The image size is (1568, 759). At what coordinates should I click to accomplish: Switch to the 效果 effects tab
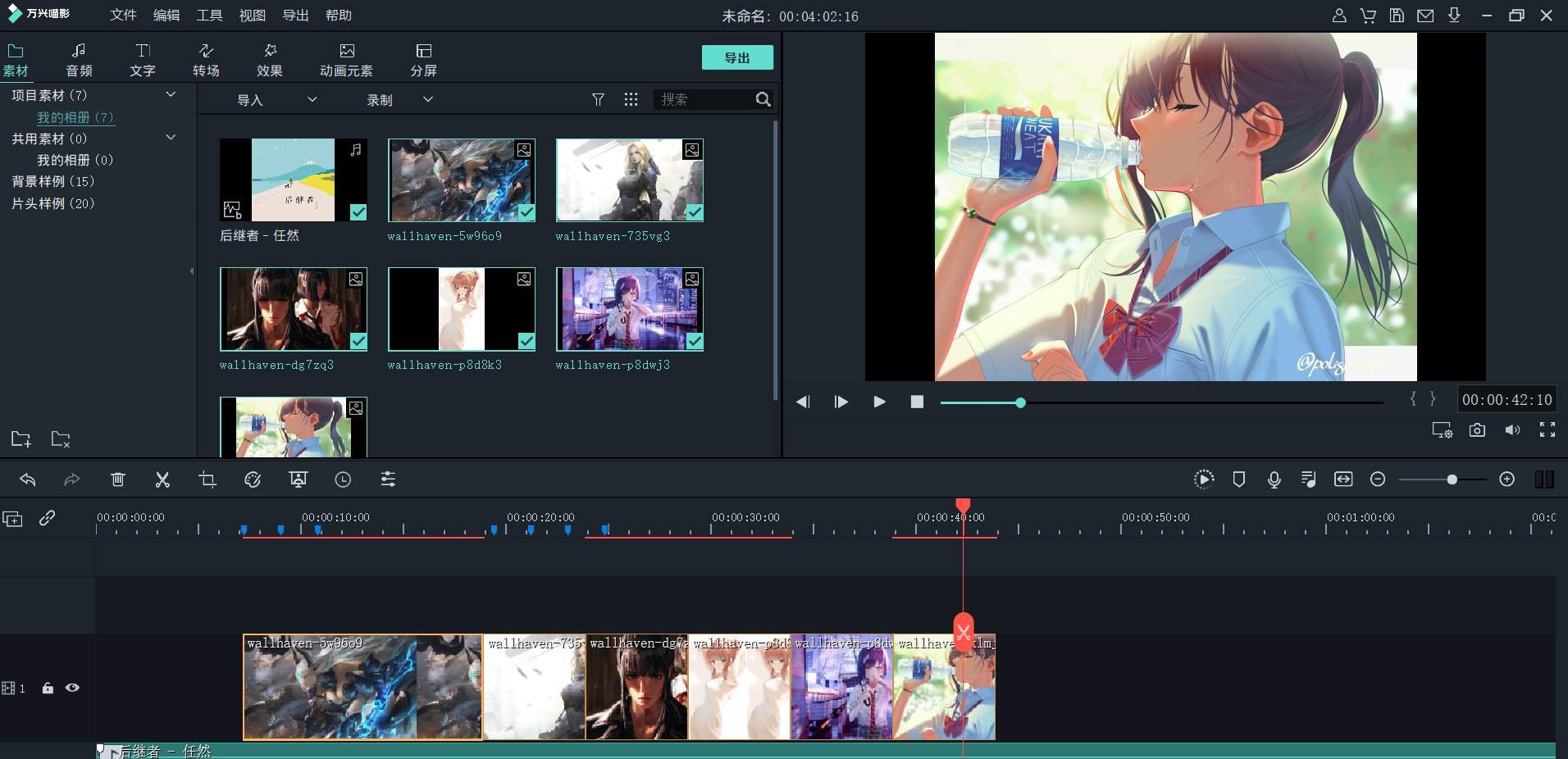pos(270,61)
